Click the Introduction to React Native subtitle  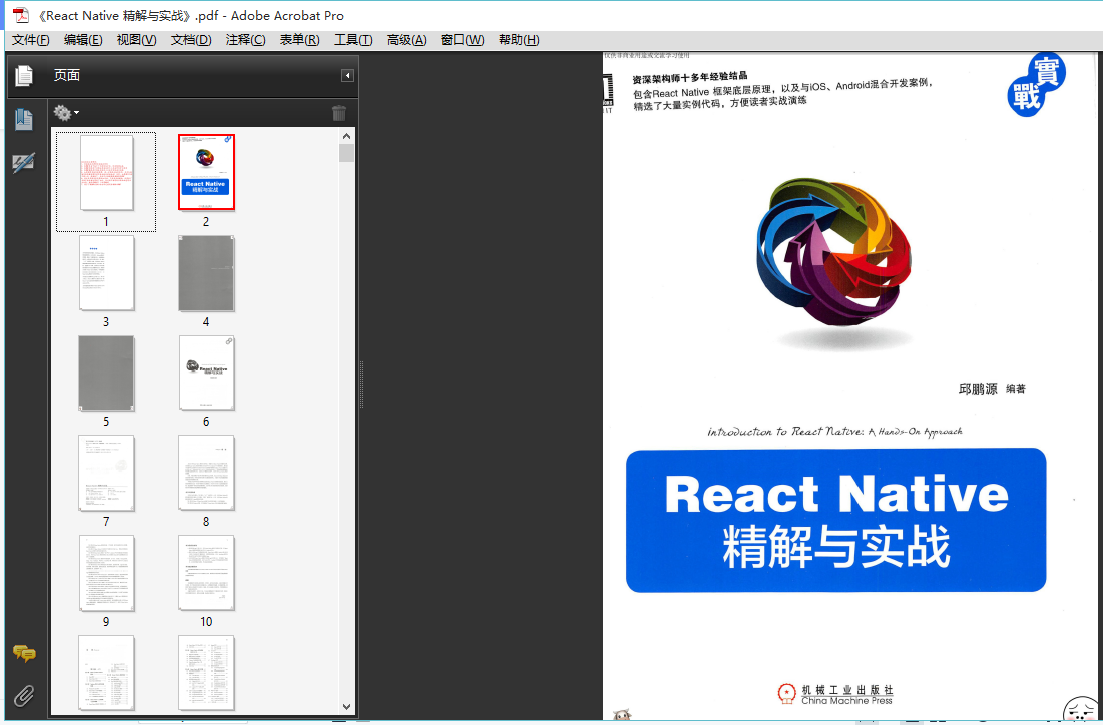(x=834, y=431)
